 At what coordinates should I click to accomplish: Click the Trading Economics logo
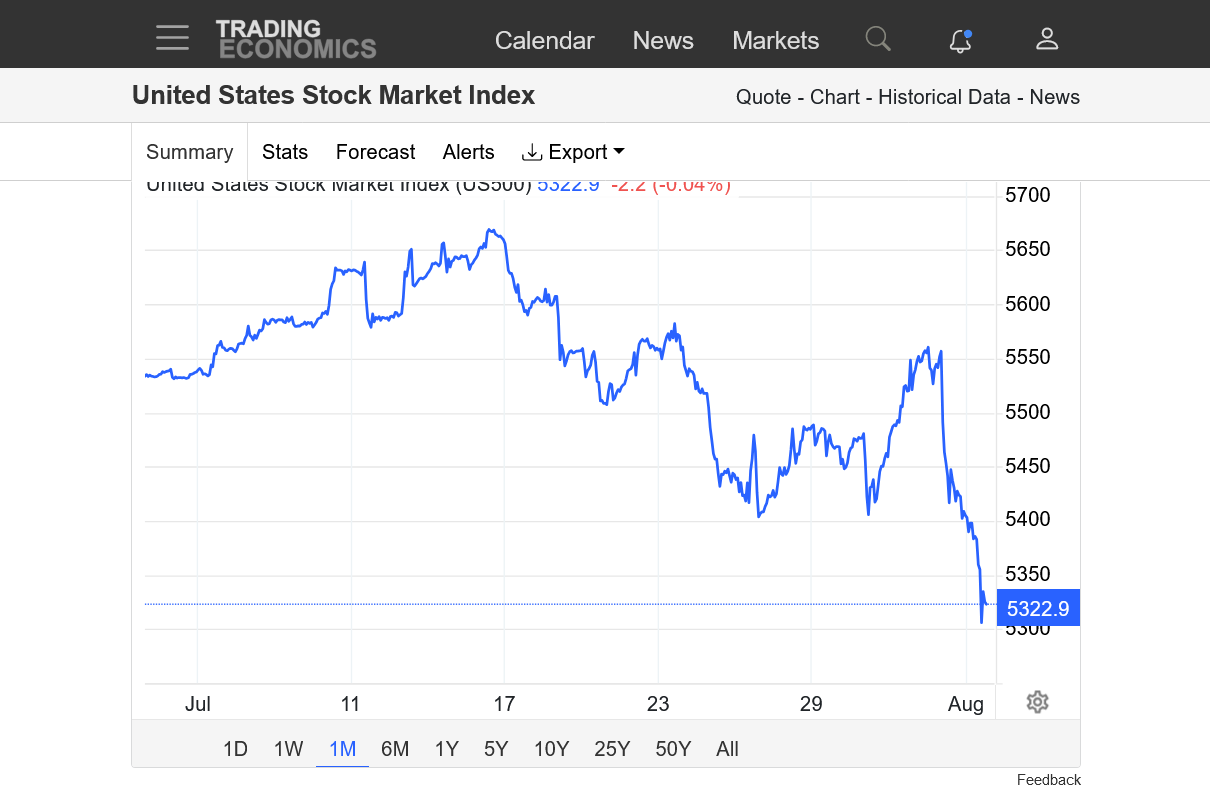pyautogui.click(x=296, y=39)
